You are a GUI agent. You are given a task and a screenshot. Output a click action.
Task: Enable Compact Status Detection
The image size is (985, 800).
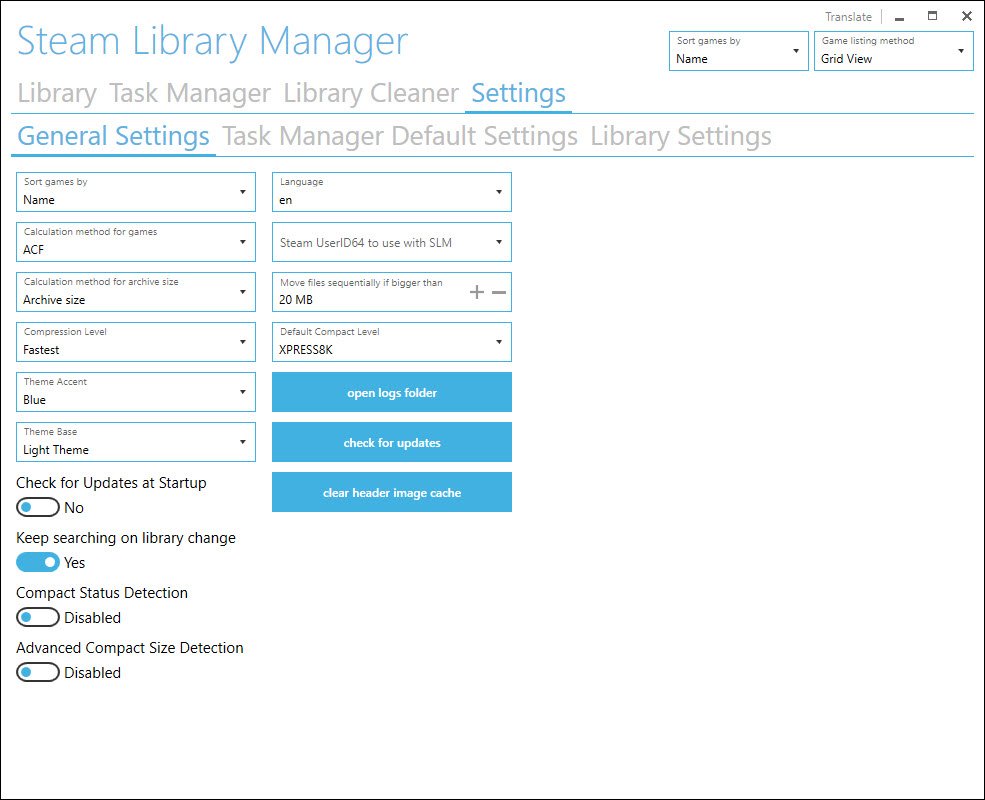[x=38, y=617]
